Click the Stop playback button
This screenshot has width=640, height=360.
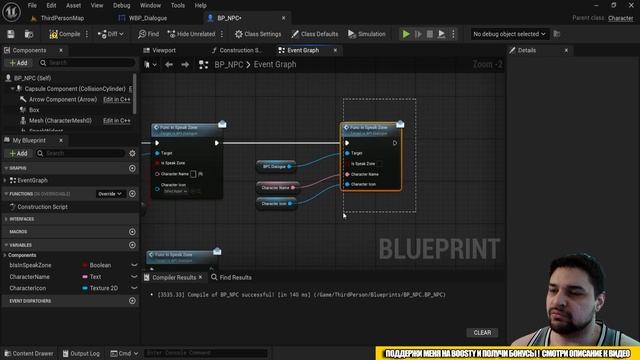point(430,34)
